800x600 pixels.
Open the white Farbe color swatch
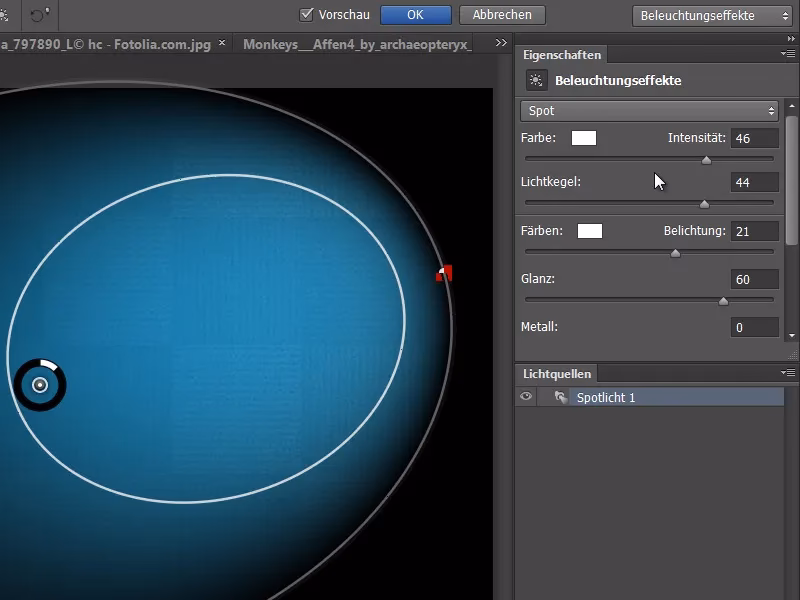click(x=584, y=138)
